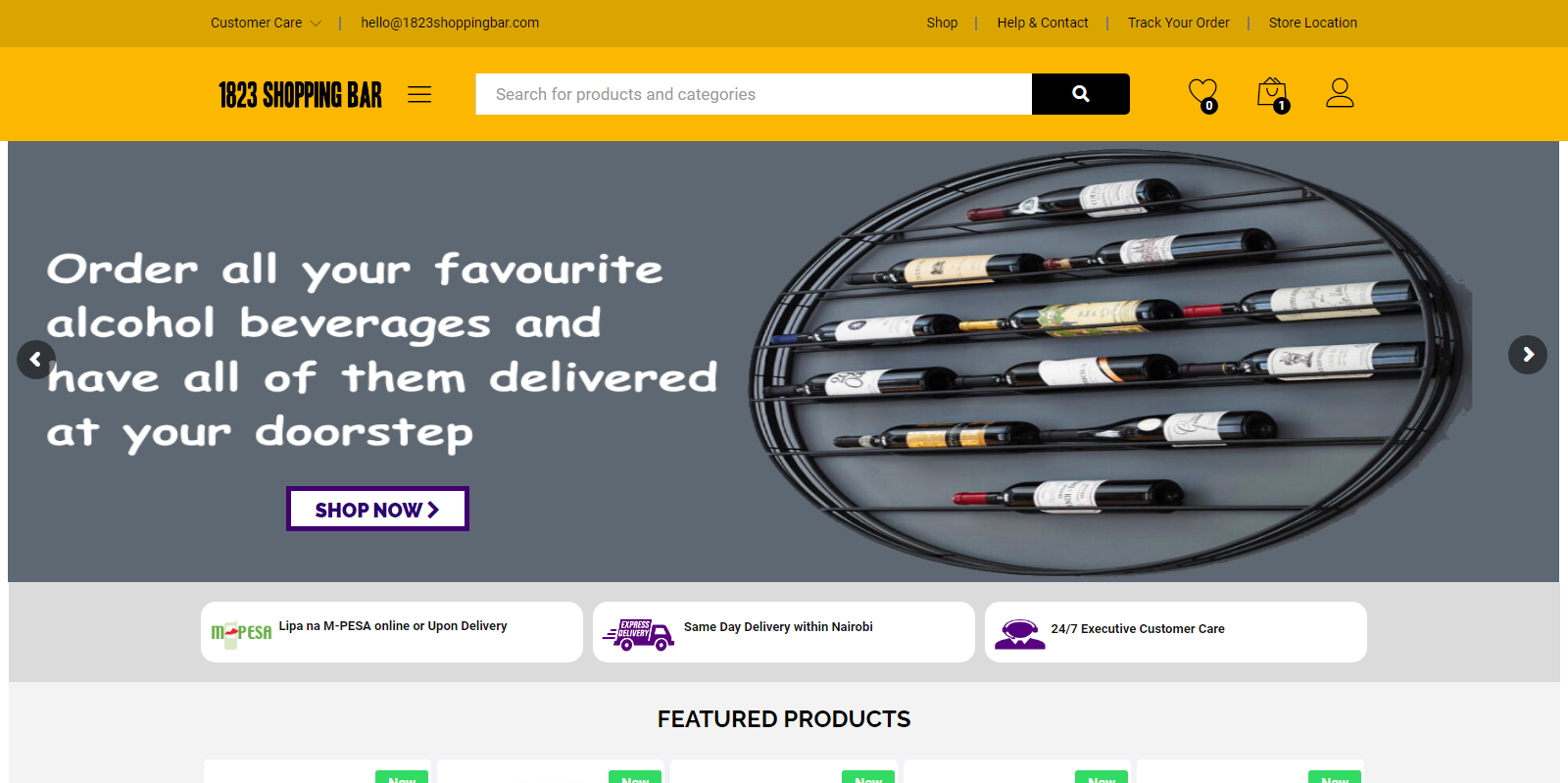Open the Store Location link
Screen dimensions: 1568x783
pos(1312,23)
